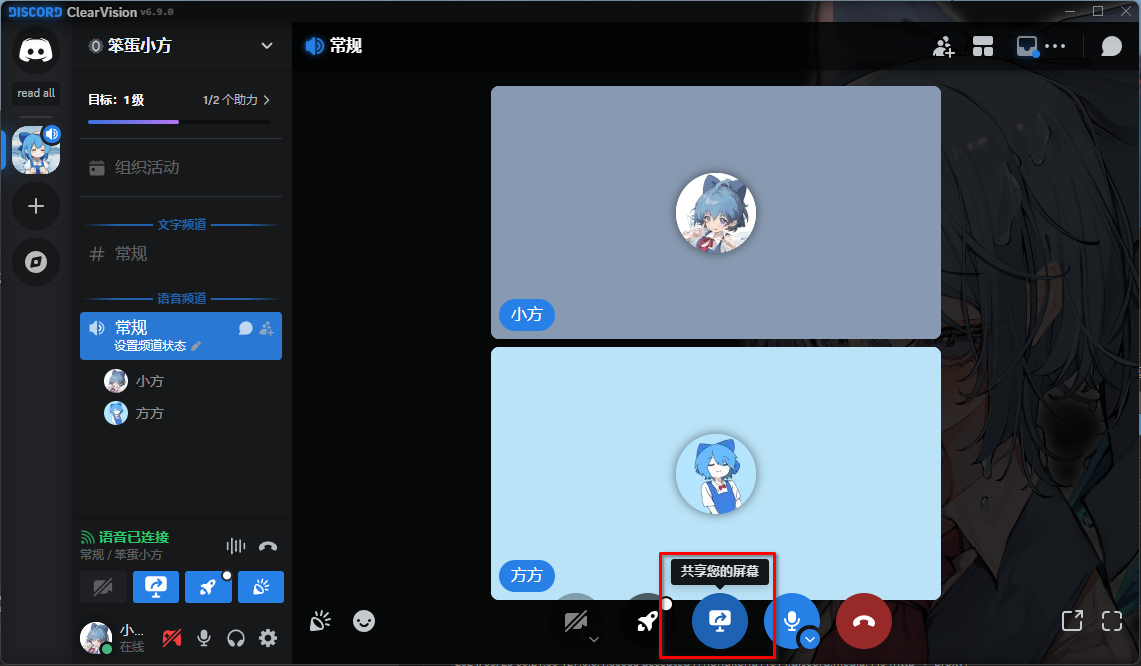This screenshot has width=1141, height=666.
Task: Open microphone options dropdown arrow
Action: click(x=810, y=638)
